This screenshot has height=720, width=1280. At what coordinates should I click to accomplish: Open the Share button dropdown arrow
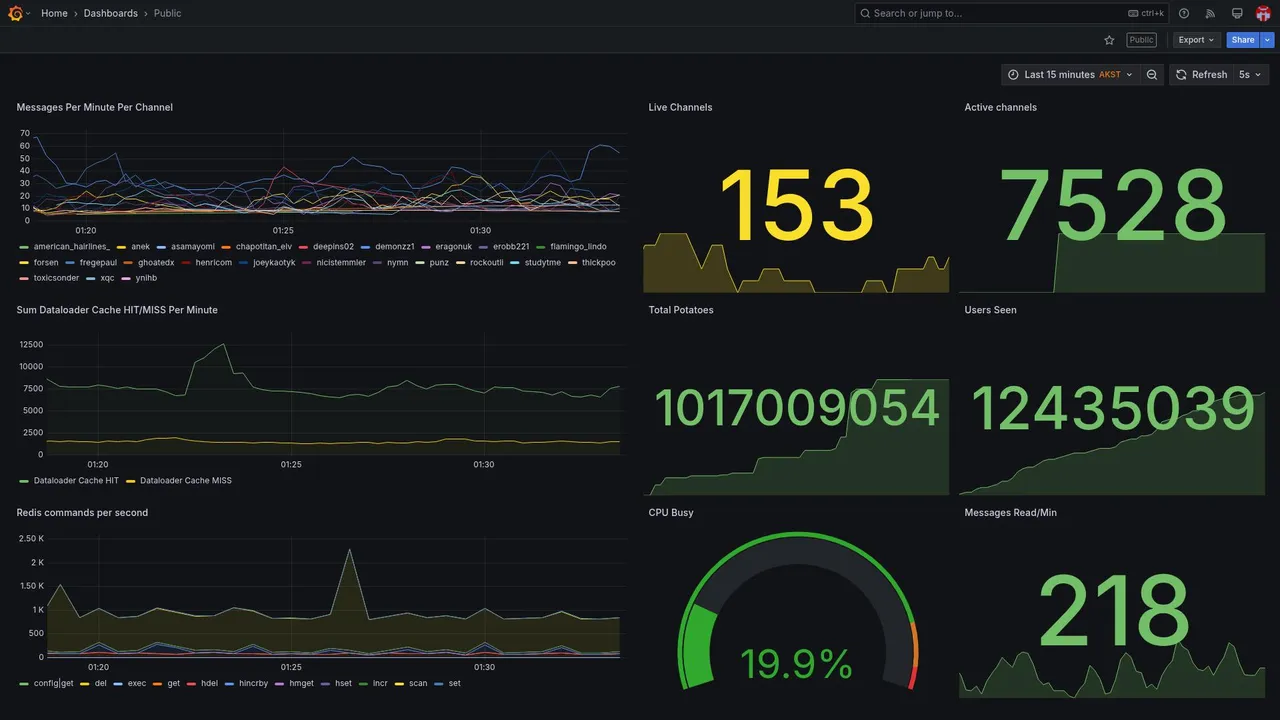tap(1268, 40)
